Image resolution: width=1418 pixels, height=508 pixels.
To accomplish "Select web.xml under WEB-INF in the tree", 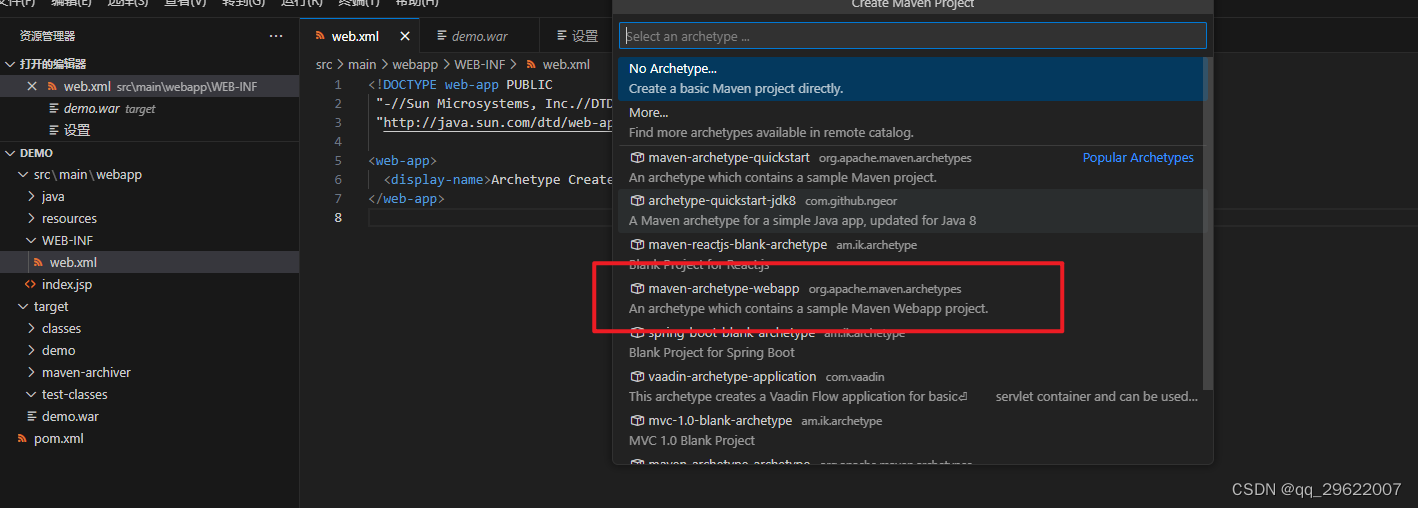I will coord(149,263).
